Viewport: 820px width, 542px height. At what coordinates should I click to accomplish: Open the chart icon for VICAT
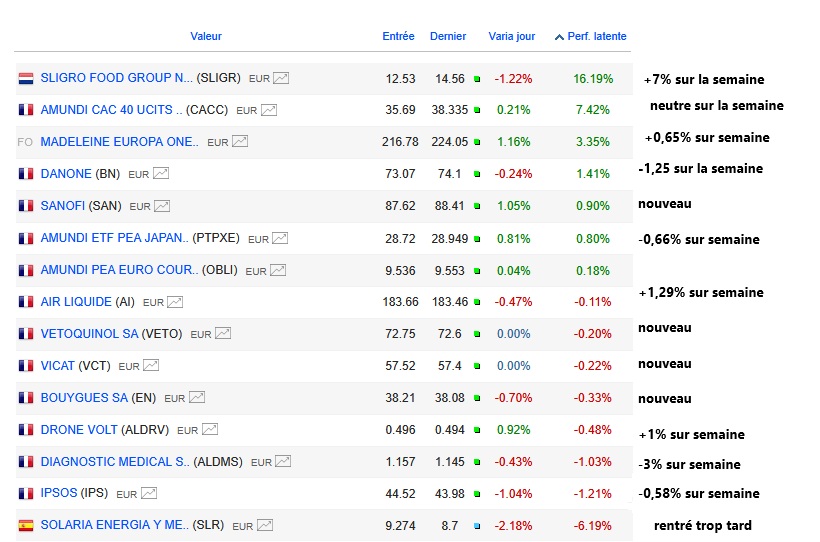[x=151, y=366]
